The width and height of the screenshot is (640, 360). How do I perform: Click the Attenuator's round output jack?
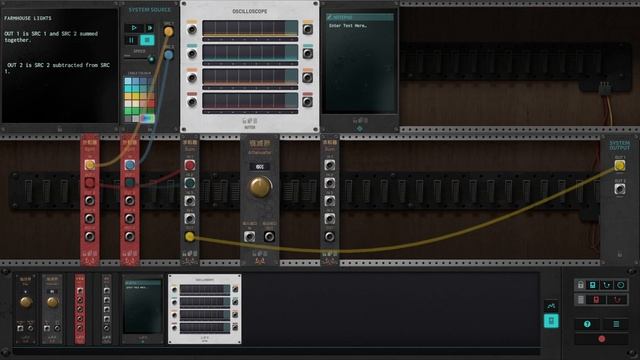(x=269, y=237)
